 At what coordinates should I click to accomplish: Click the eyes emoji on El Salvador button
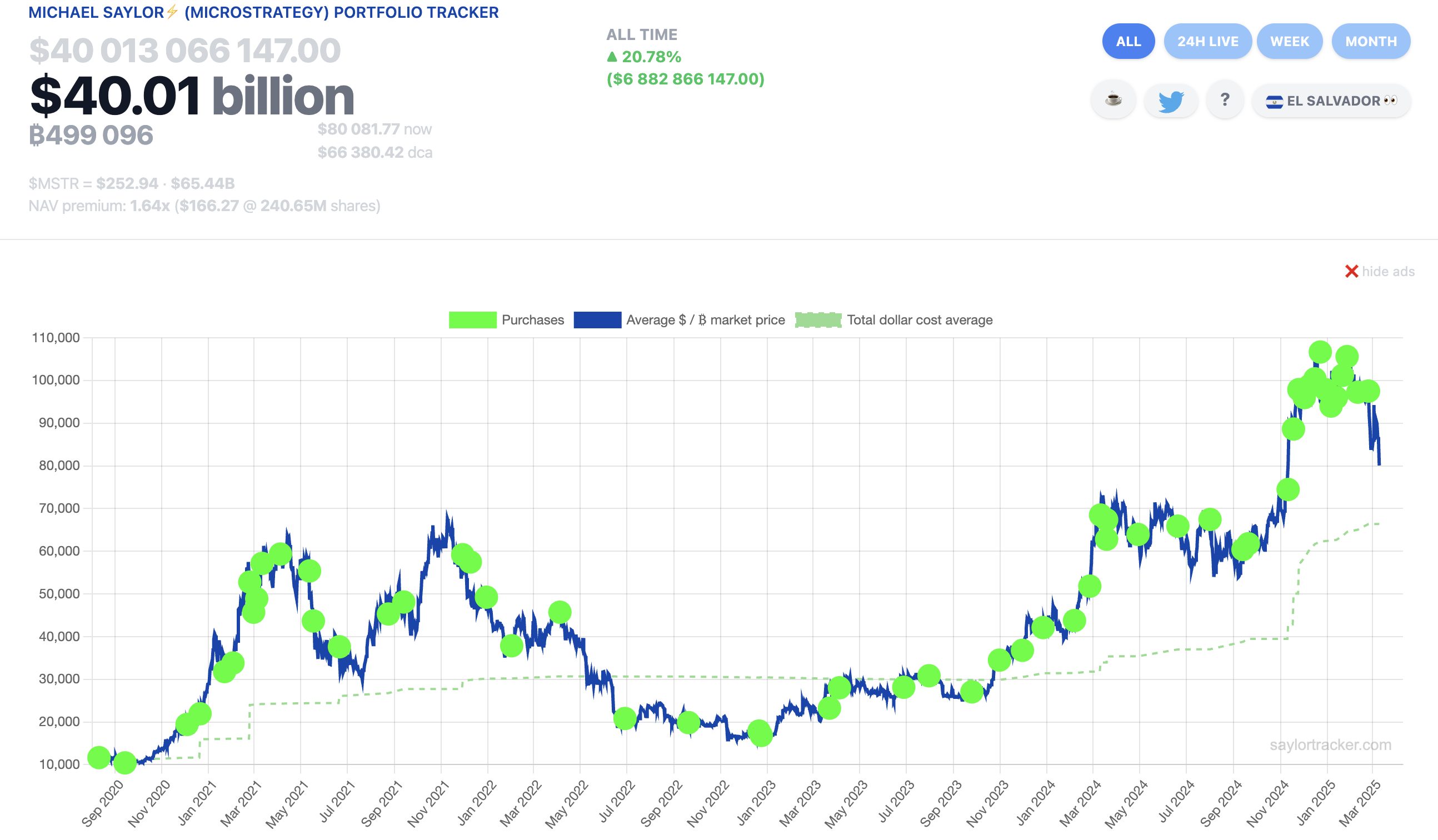1391,101
